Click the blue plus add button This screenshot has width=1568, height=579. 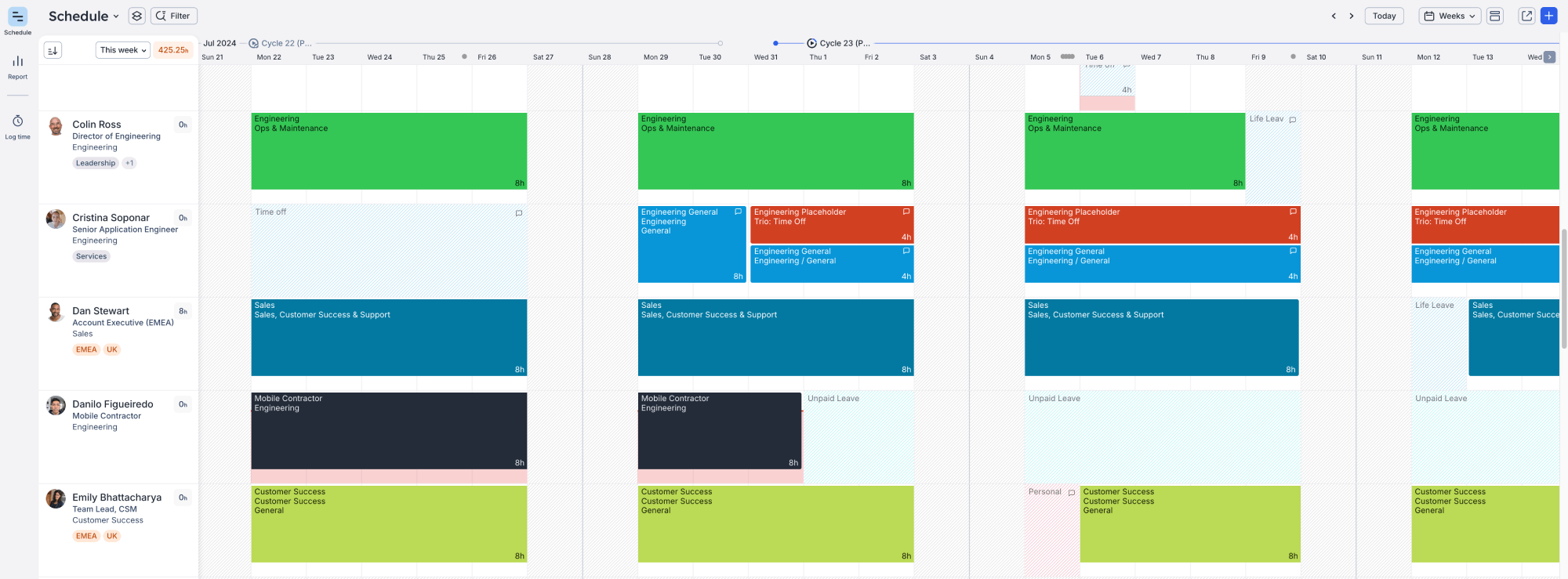[x=1548, y=16]
